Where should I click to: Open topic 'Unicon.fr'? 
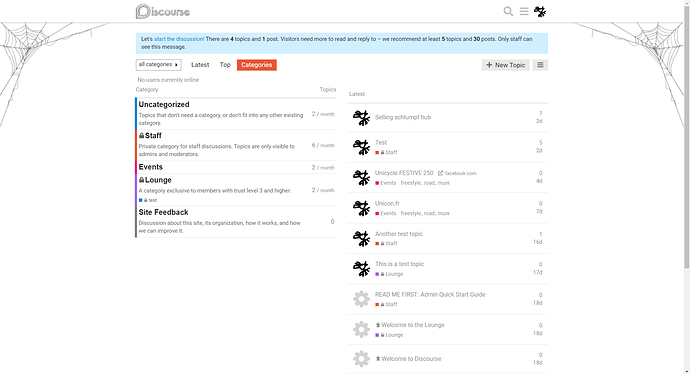click(x=387, y=203)
